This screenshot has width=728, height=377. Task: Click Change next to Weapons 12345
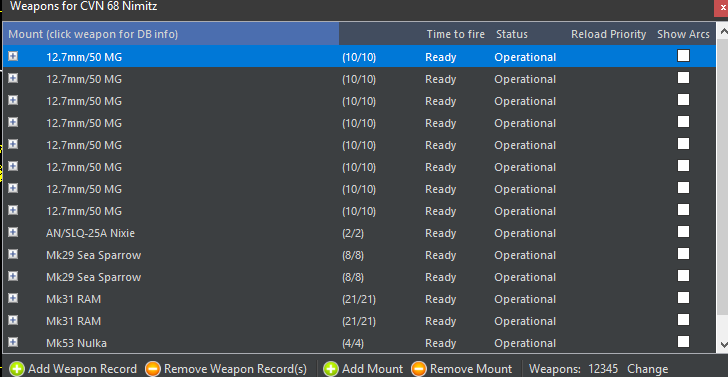(x=647, y=369)
